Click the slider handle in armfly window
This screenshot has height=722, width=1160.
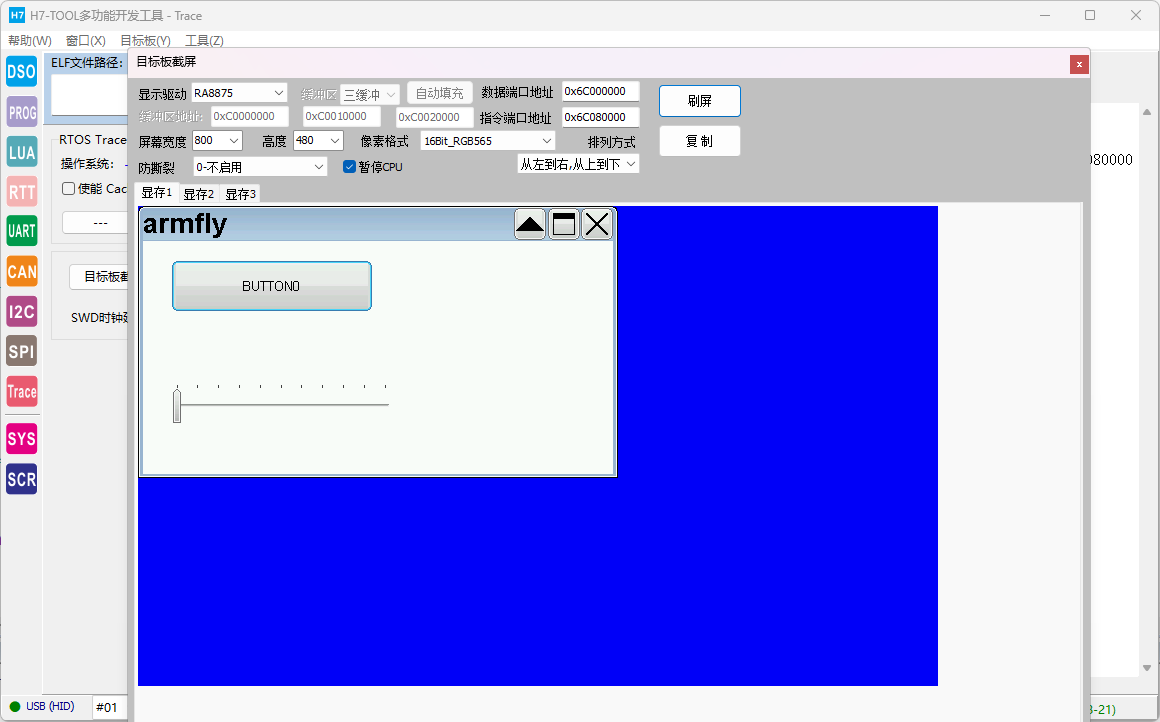pos(177,406)
